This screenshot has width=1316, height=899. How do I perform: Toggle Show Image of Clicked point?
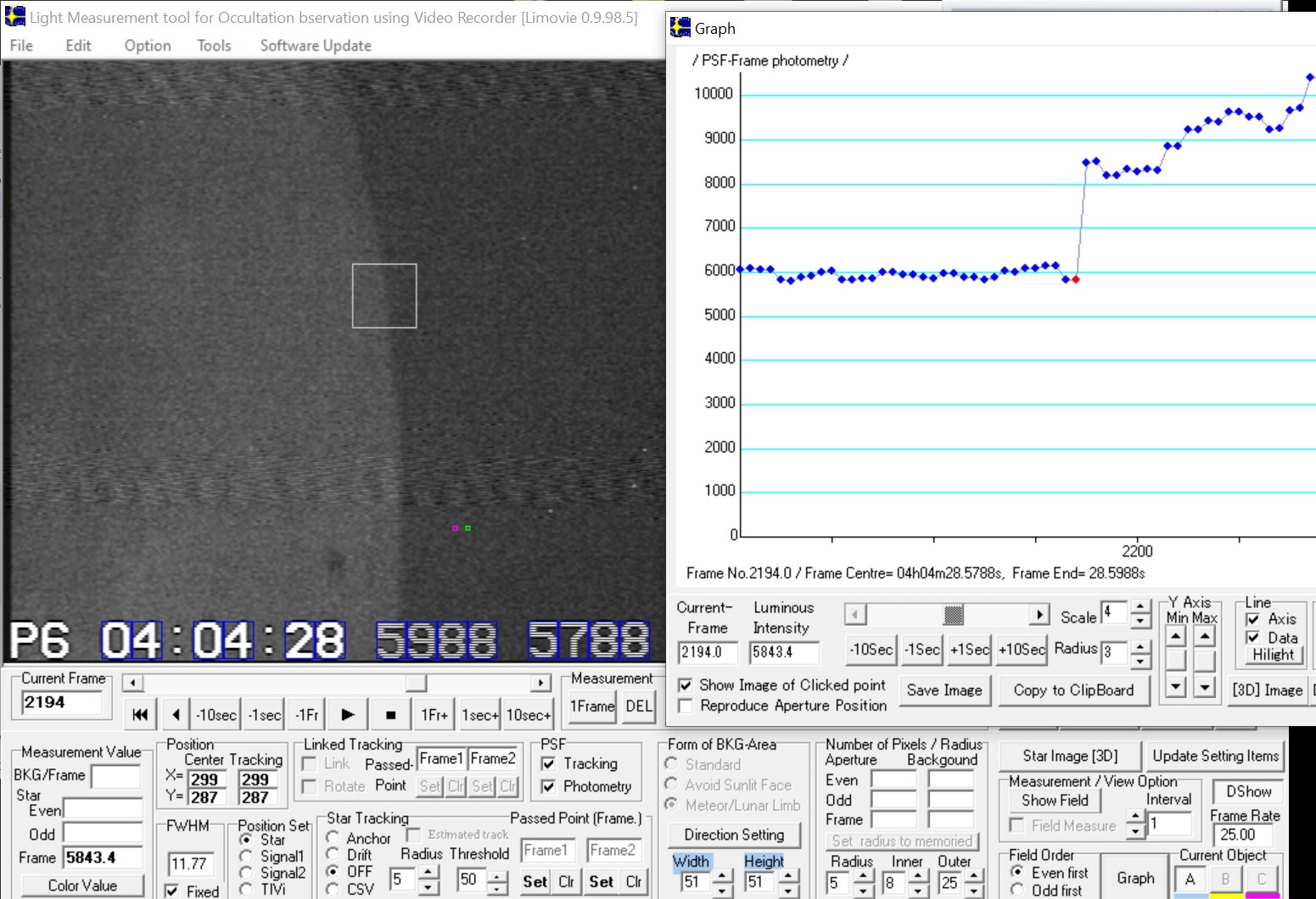tap(686, 685)
